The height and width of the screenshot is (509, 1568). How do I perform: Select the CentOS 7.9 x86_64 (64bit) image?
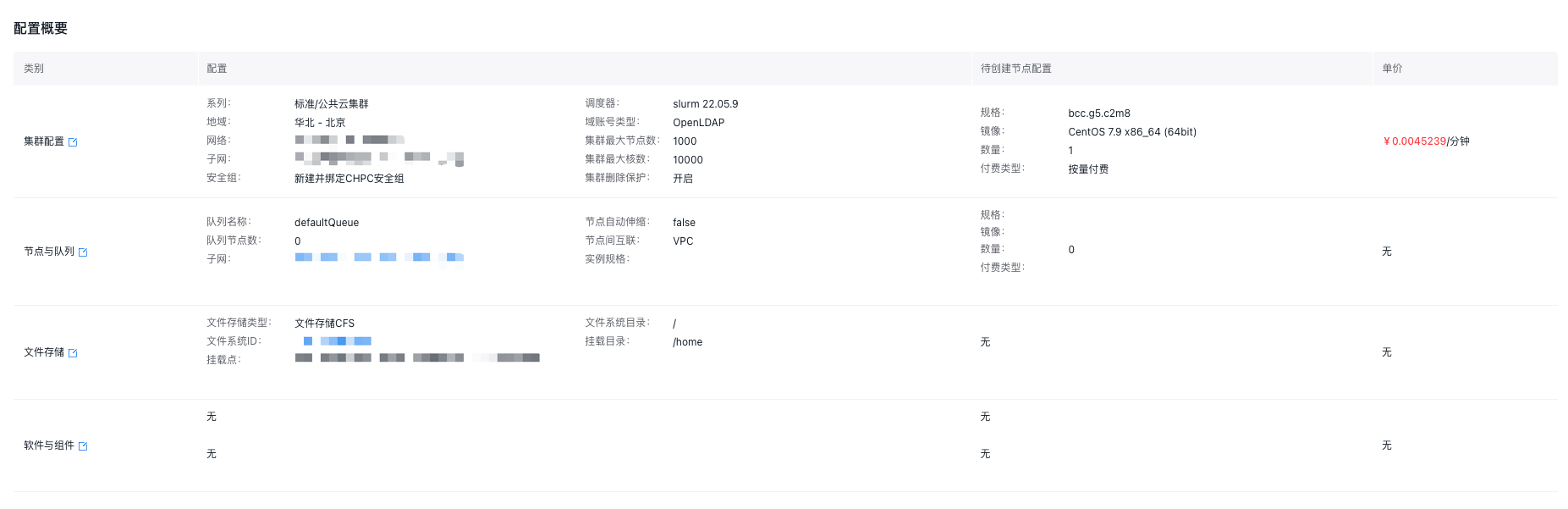(x=1132, y=132)
